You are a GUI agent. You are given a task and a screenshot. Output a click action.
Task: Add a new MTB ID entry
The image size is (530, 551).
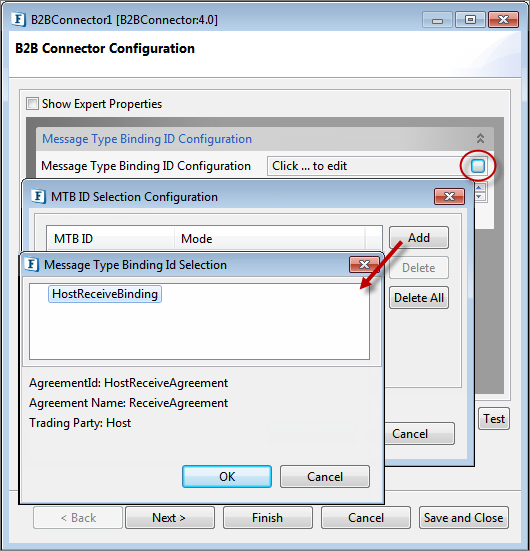tap(419, 238)
